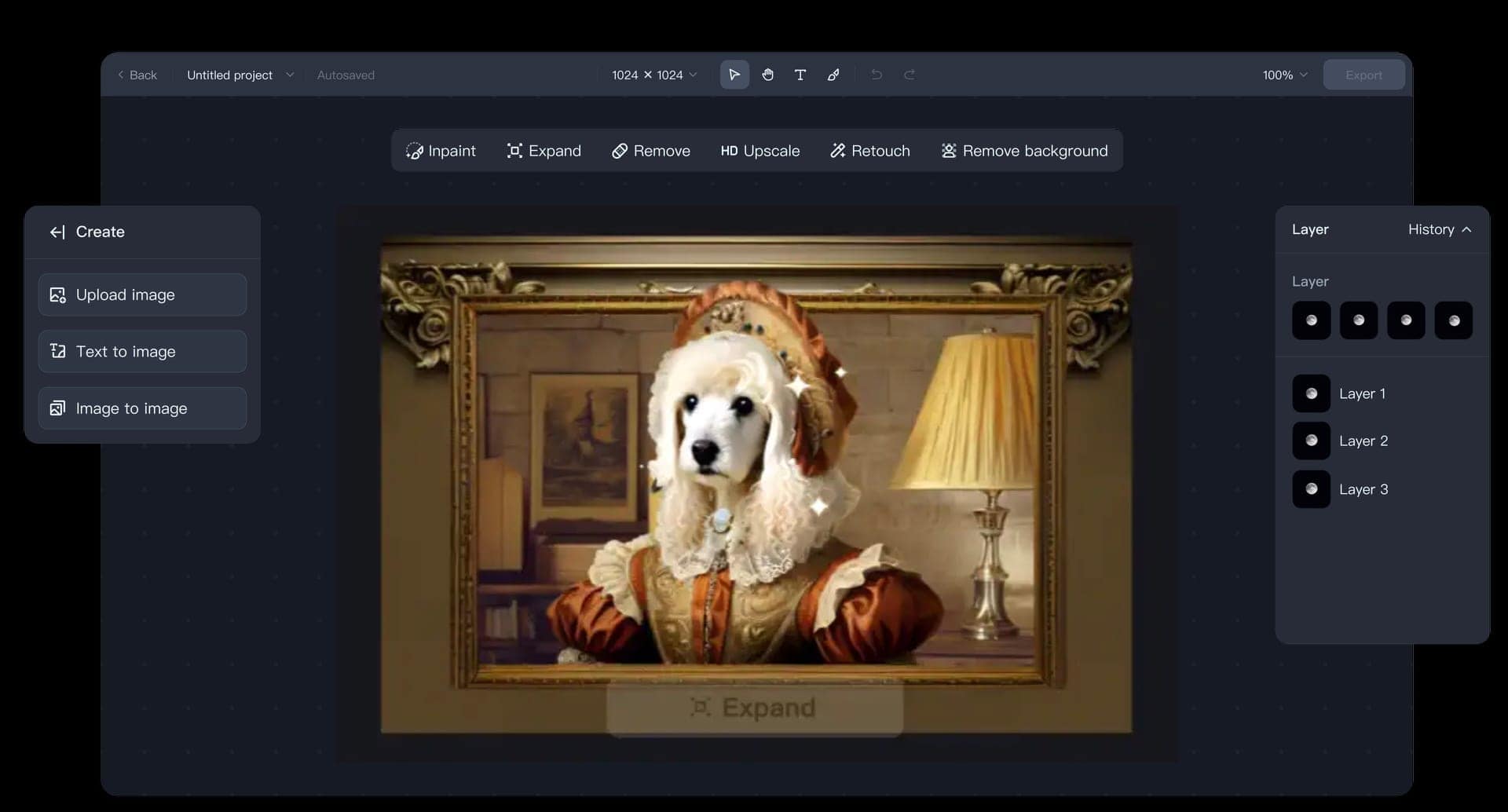Viewport: 1508px width, 812px height.
Task: Click Image to image button
Action: pos(142,408)
